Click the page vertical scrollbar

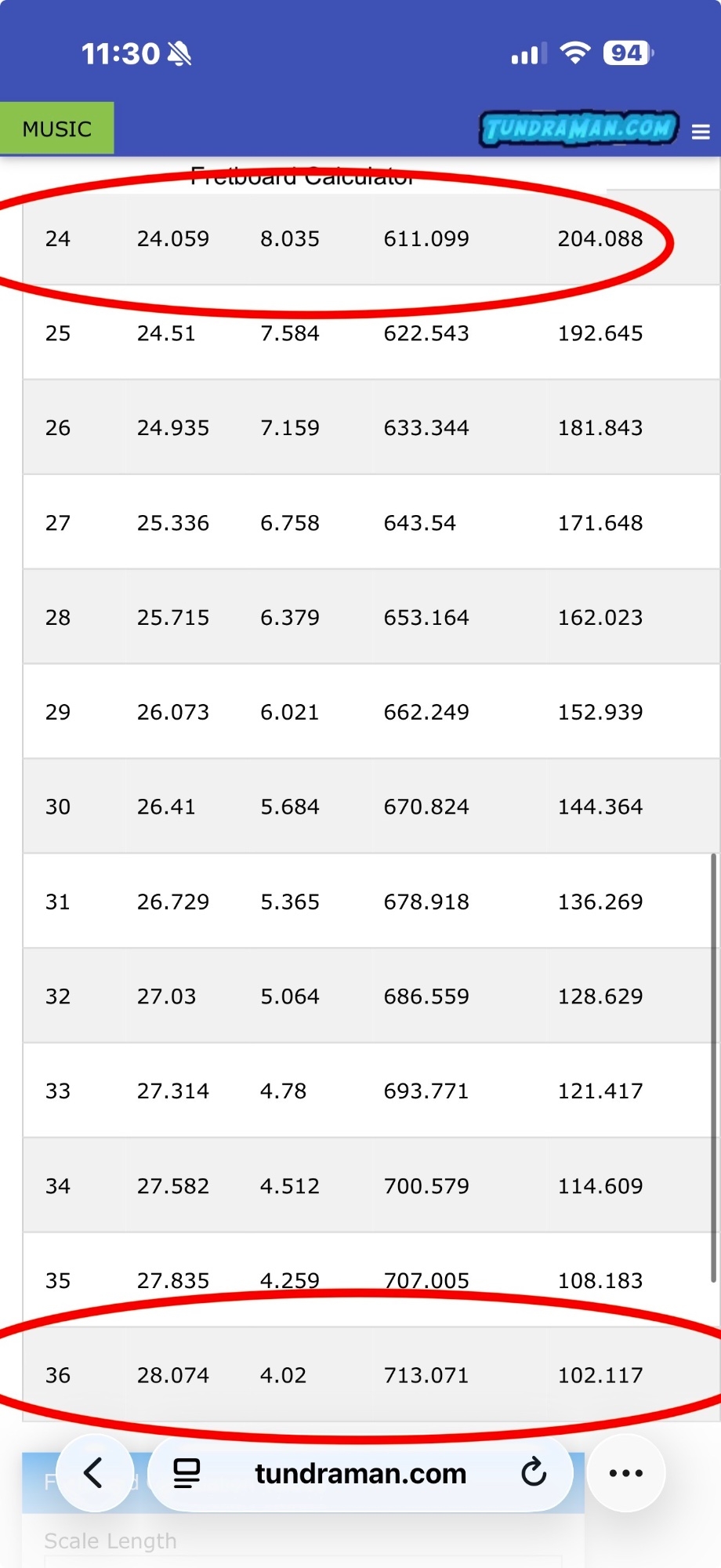pyautogui.click(x=713, y=1068)
